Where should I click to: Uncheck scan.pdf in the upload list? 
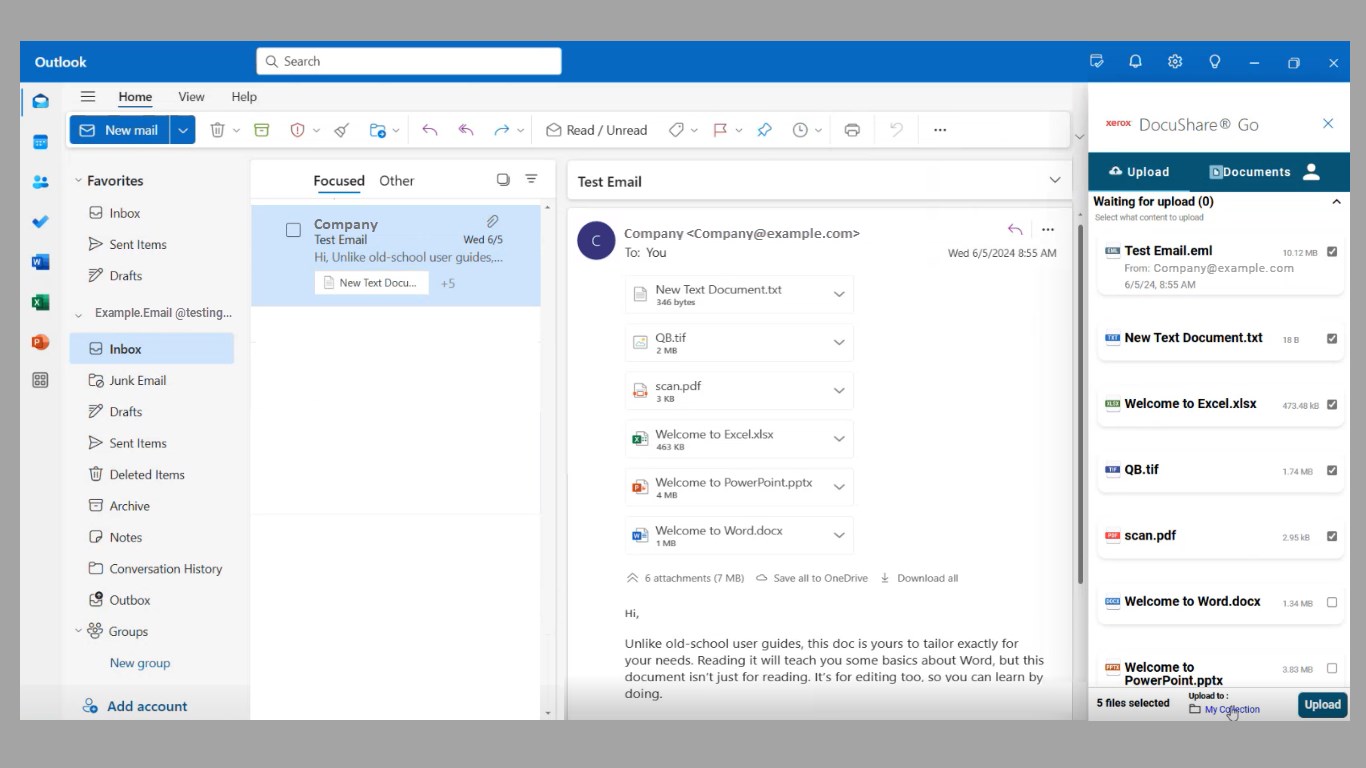(x=1332, y=537)
